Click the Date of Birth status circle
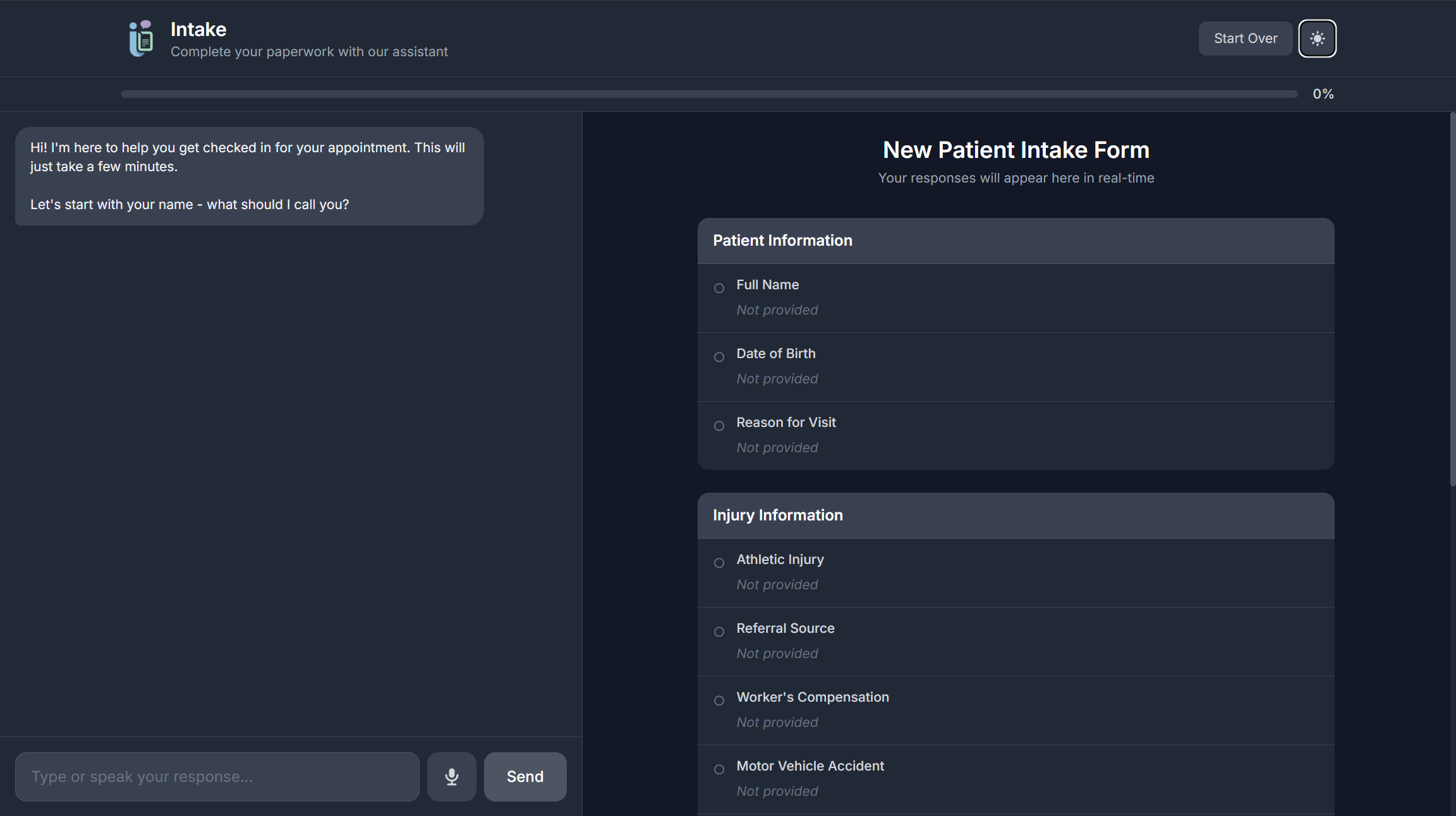The width and height of the screenshot is (1456, 816). point(719,357)
